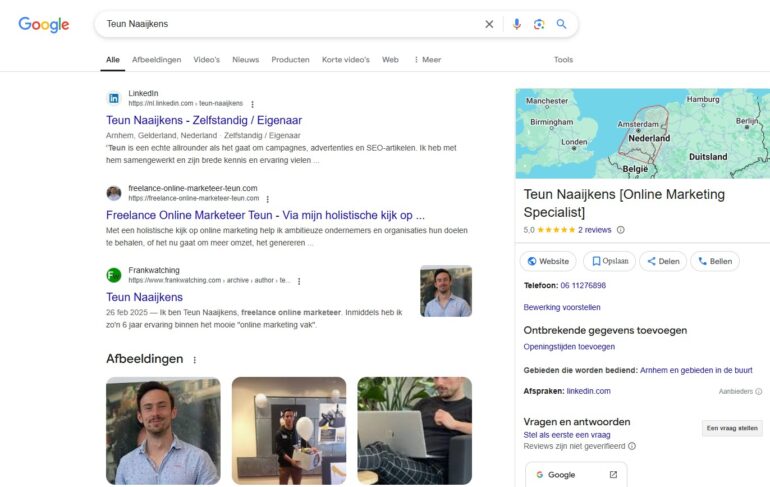Image resolution: width=770 pixels, height=487 pixels.
Task: Switch to the Web tab
Action: [390, 59]
